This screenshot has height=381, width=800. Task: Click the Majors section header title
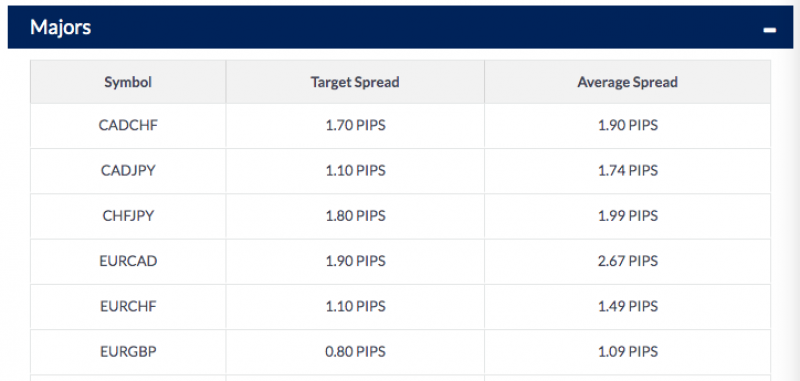coord(60,27)
